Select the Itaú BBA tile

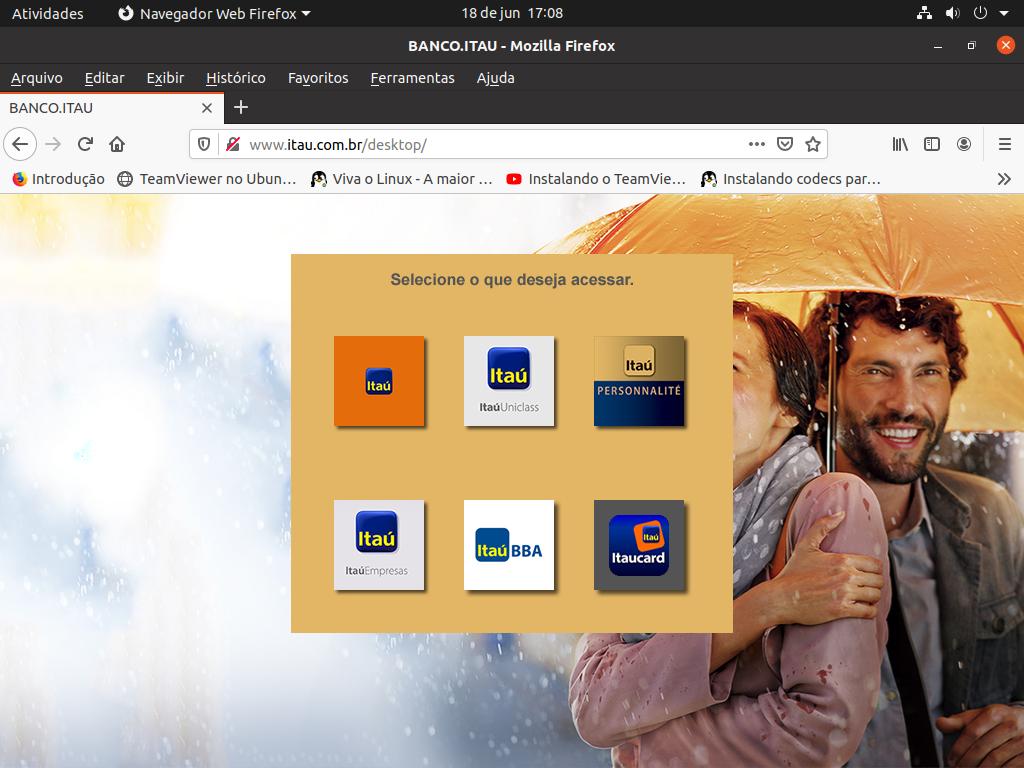point(509,545)
